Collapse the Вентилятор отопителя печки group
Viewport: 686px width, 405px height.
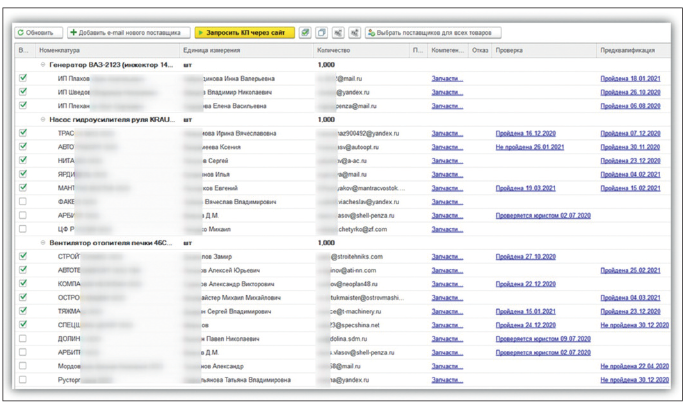point(43,242)
